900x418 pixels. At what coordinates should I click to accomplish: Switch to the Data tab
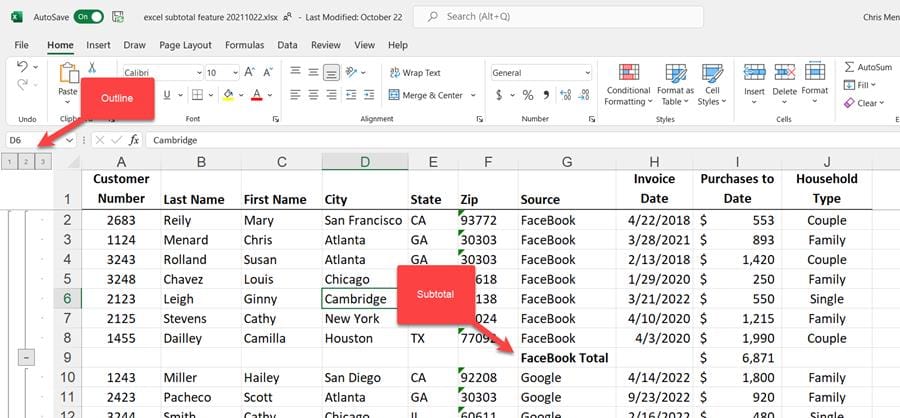tap(288, 45)
